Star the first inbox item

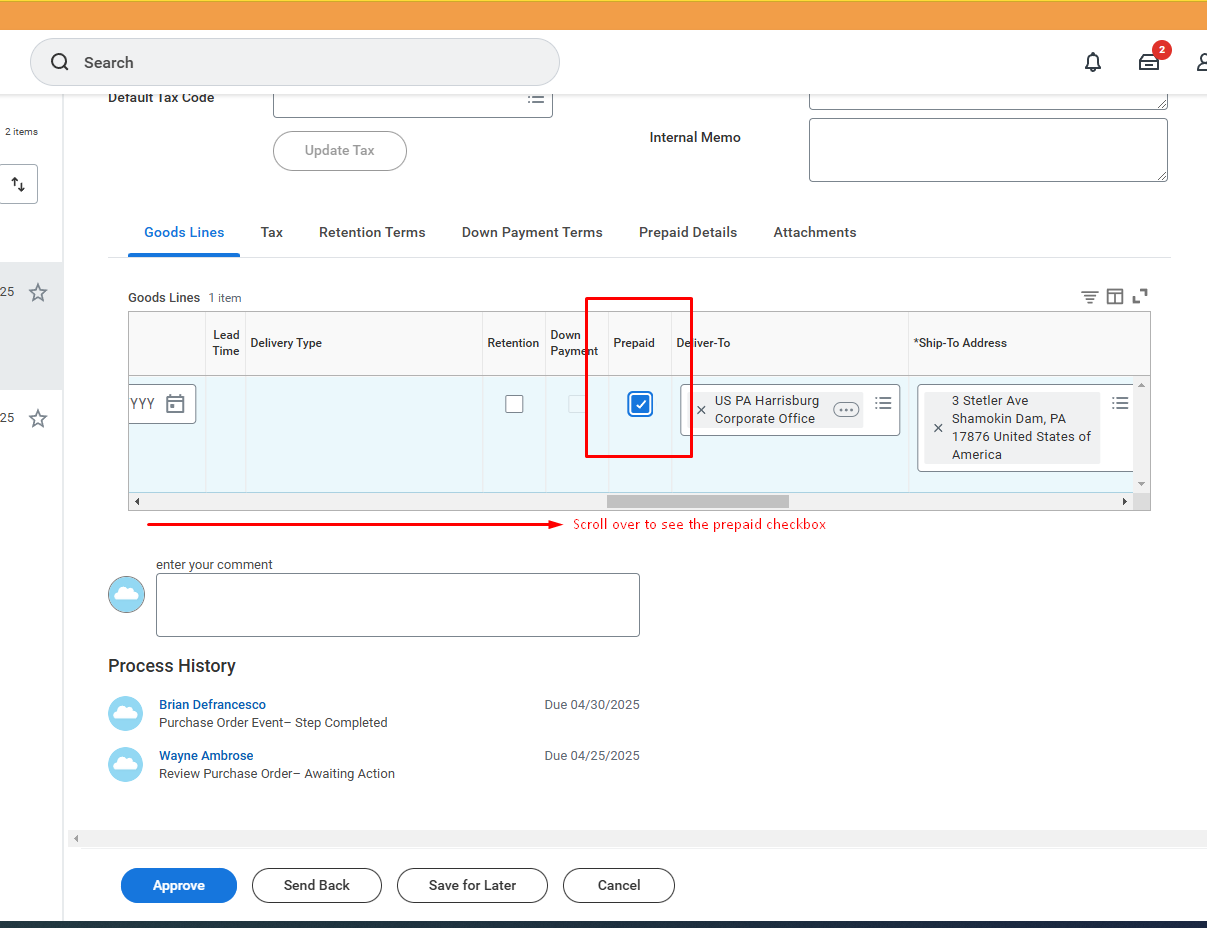click(38, 293)
